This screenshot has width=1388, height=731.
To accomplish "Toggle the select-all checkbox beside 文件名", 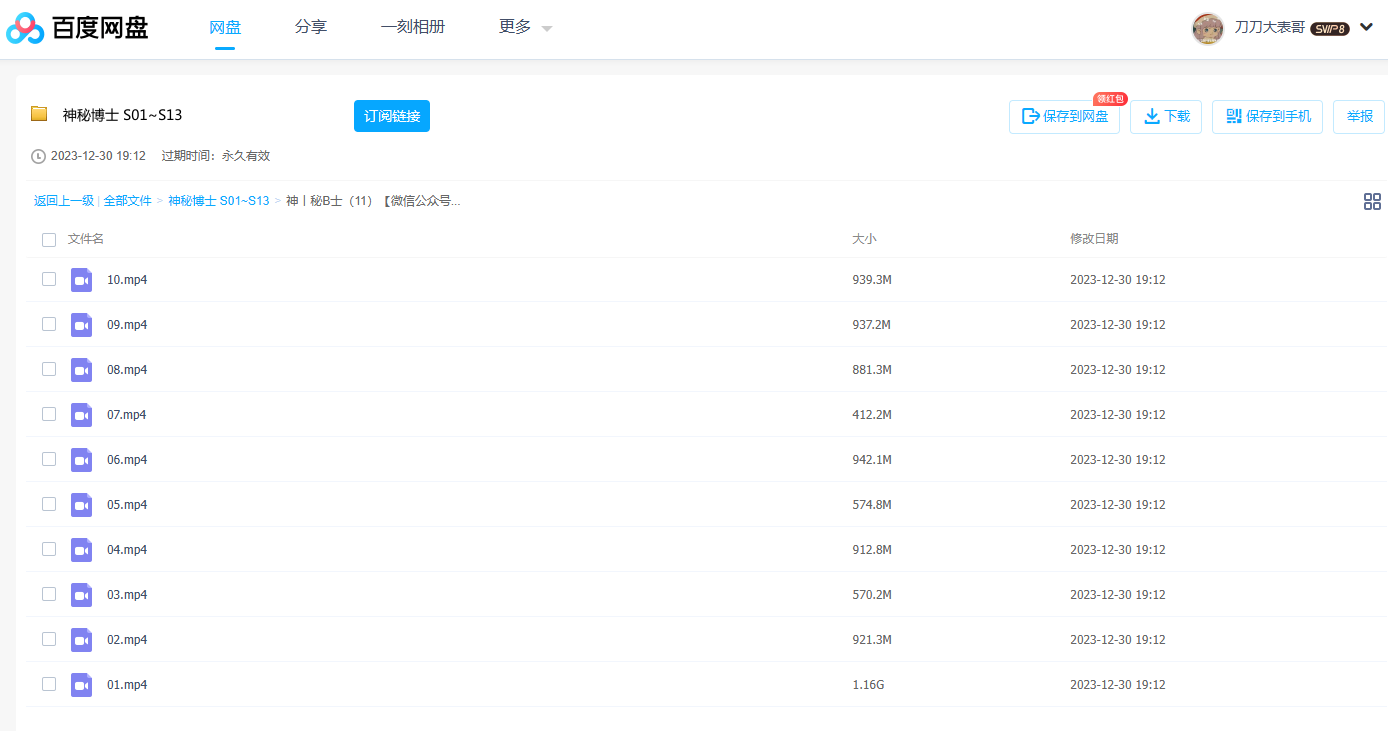I will (x=49, y=240).
